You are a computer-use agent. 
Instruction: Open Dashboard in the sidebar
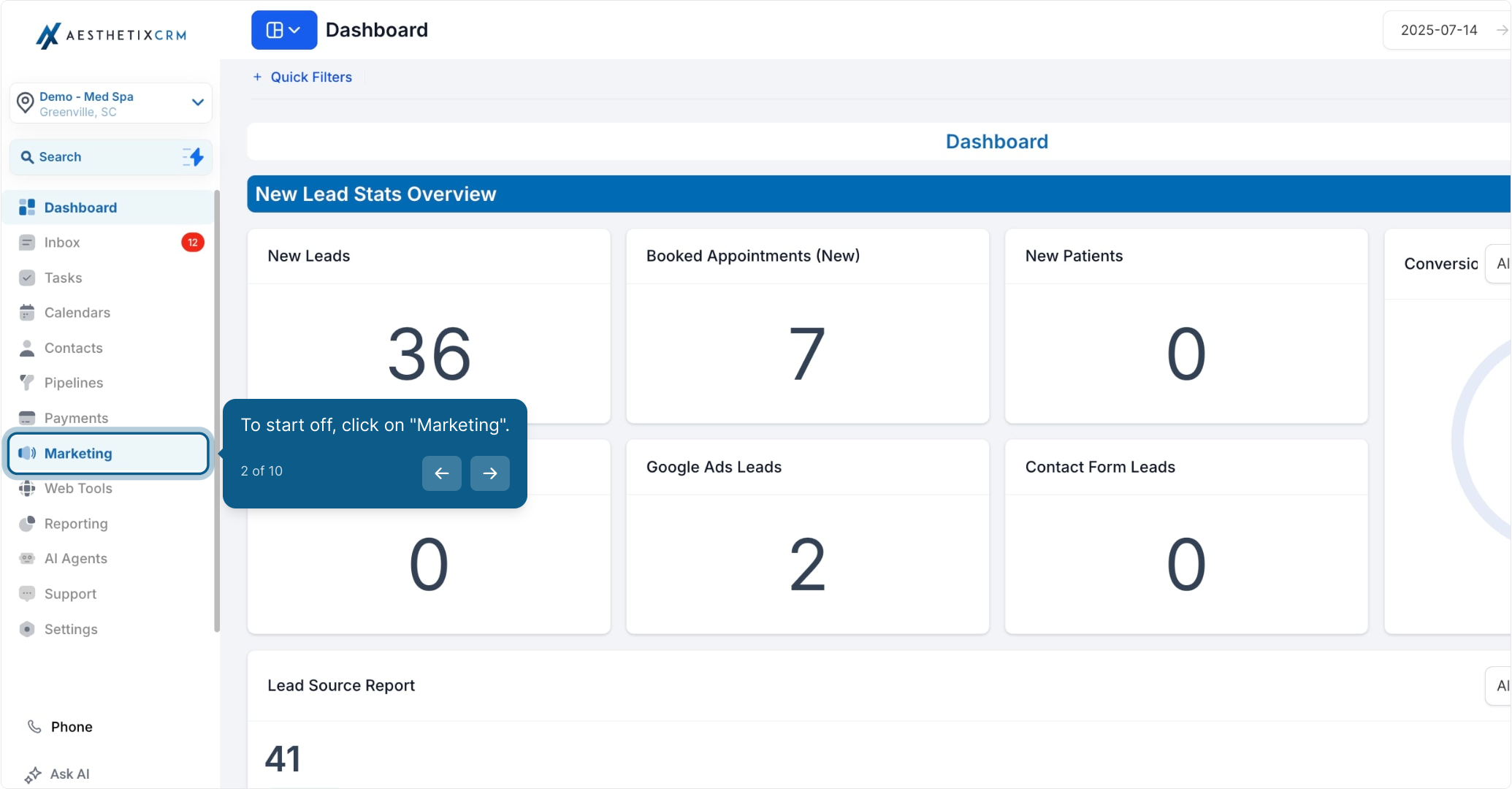pyautogui.click(x=108, y=207)
